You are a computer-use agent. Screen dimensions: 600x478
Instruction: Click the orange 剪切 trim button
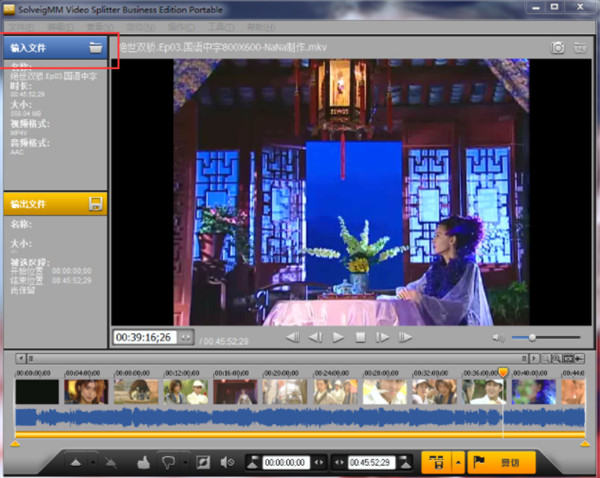[x=501, y=462]
